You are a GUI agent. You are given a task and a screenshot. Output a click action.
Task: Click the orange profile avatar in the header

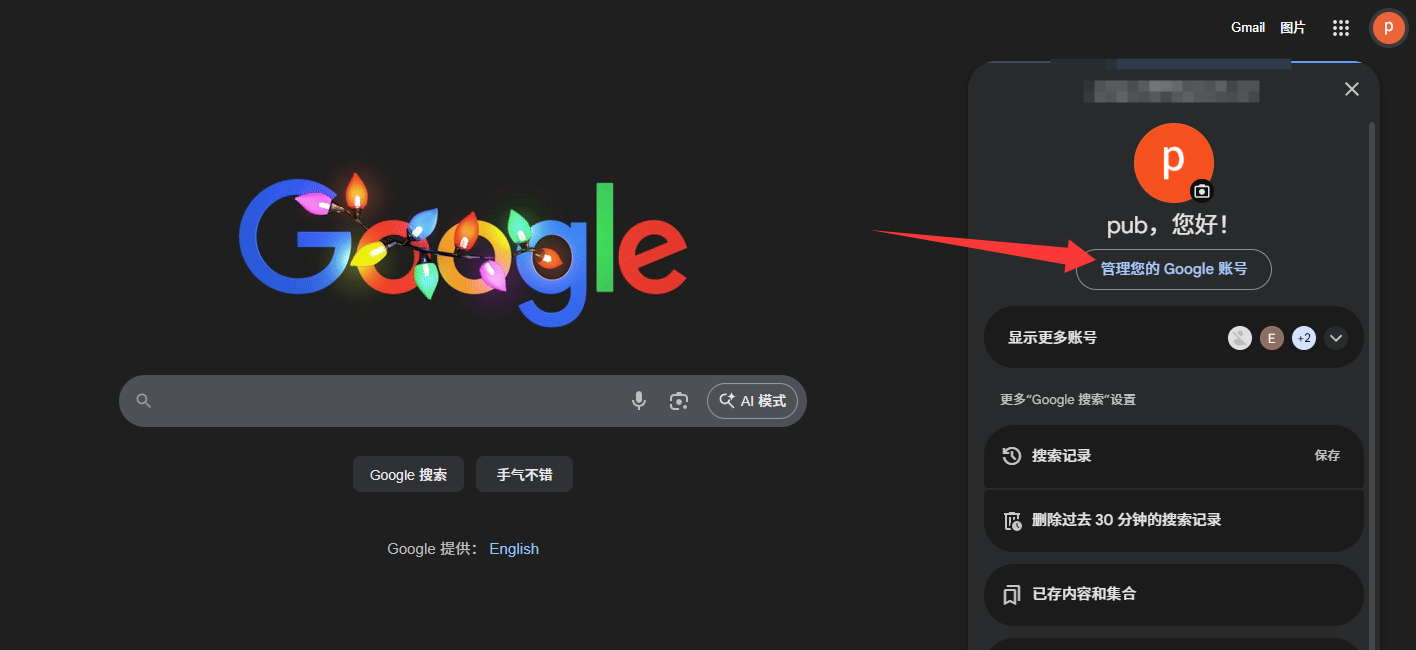(1388, 27)
